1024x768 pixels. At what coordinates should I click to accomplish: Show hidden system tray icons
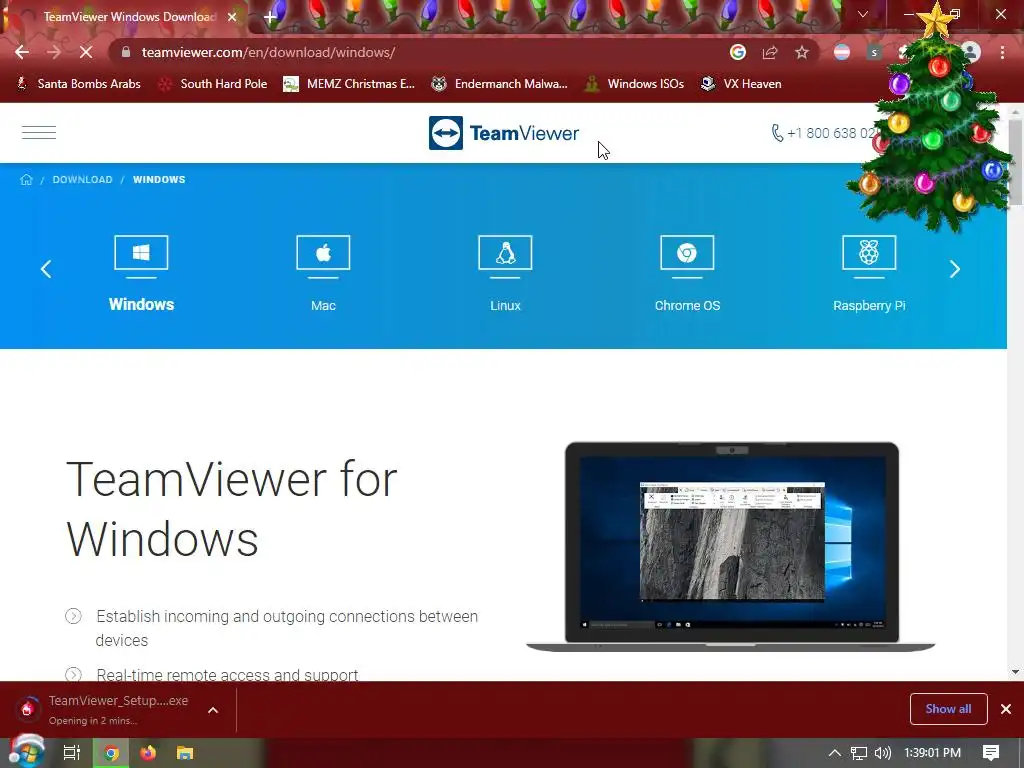click(834, 753)
